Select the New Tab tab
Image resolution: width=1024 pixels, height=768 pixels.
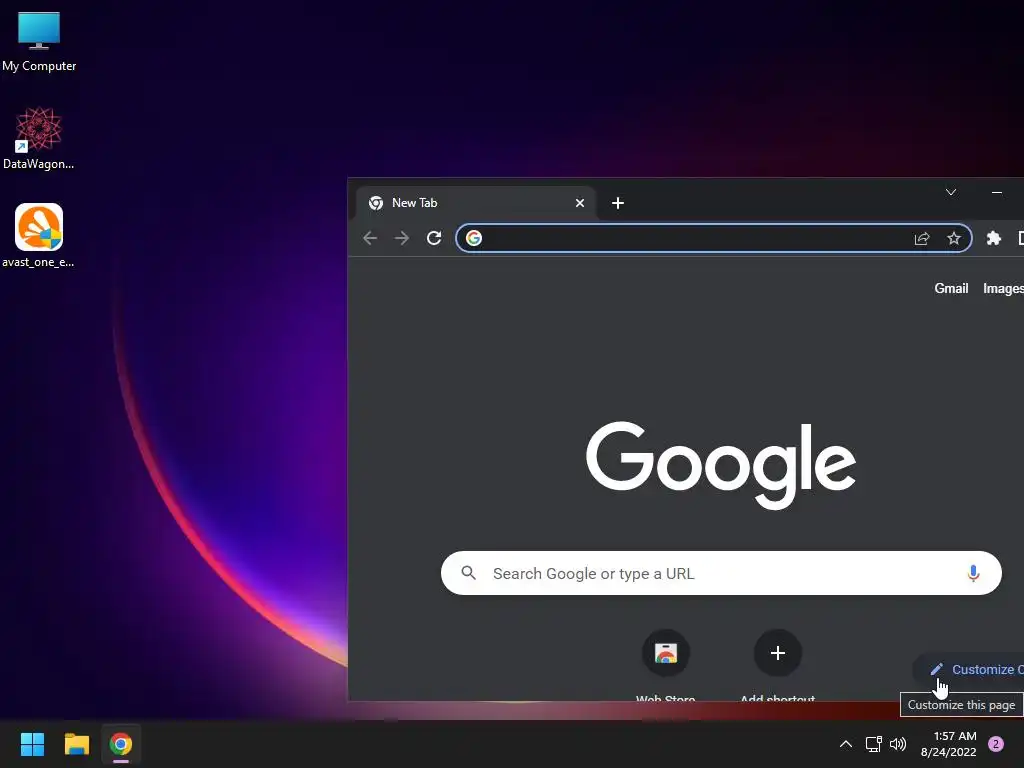coord(475,203)
